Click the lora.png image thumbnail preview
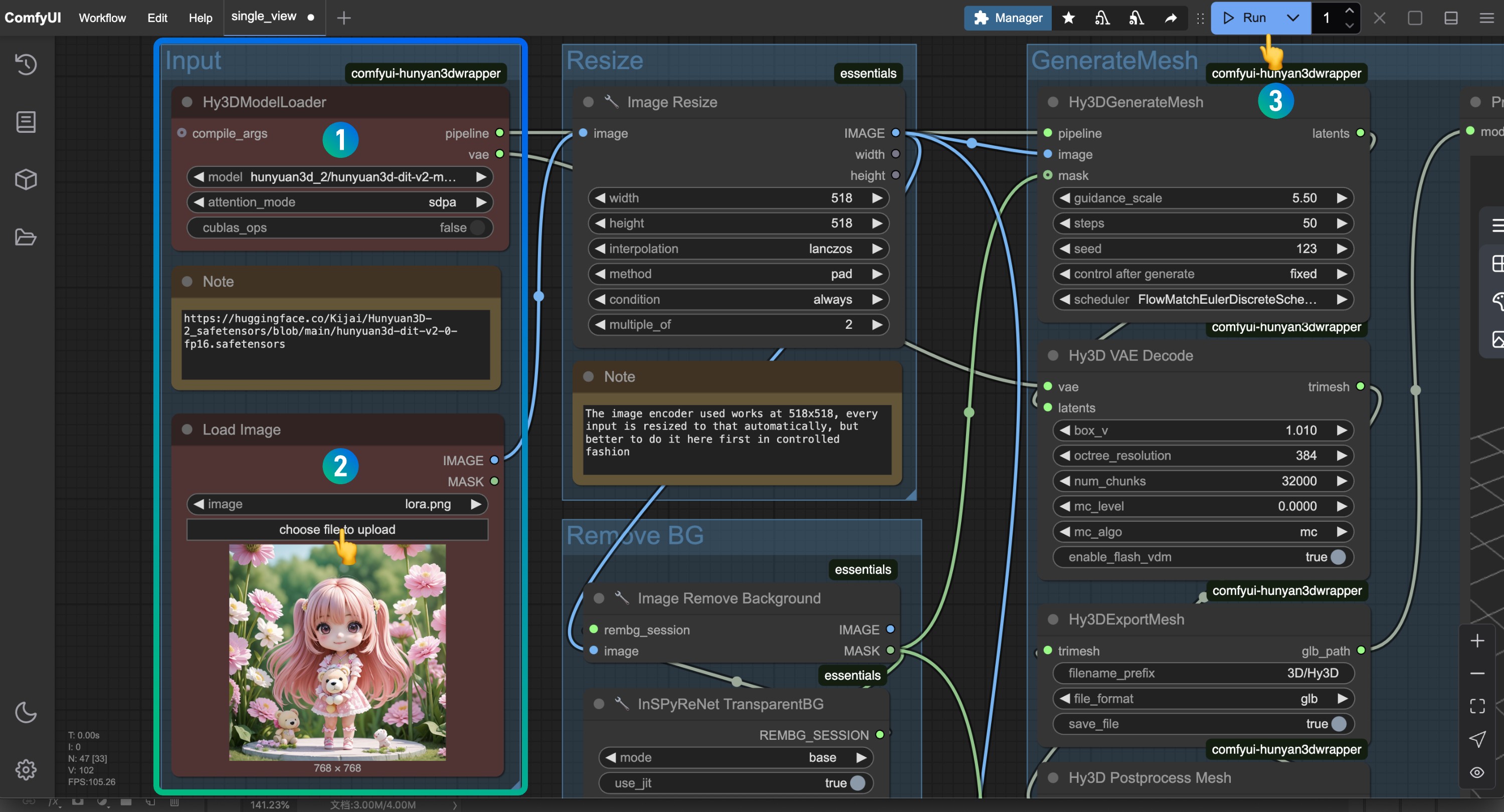 coord(337,653)
